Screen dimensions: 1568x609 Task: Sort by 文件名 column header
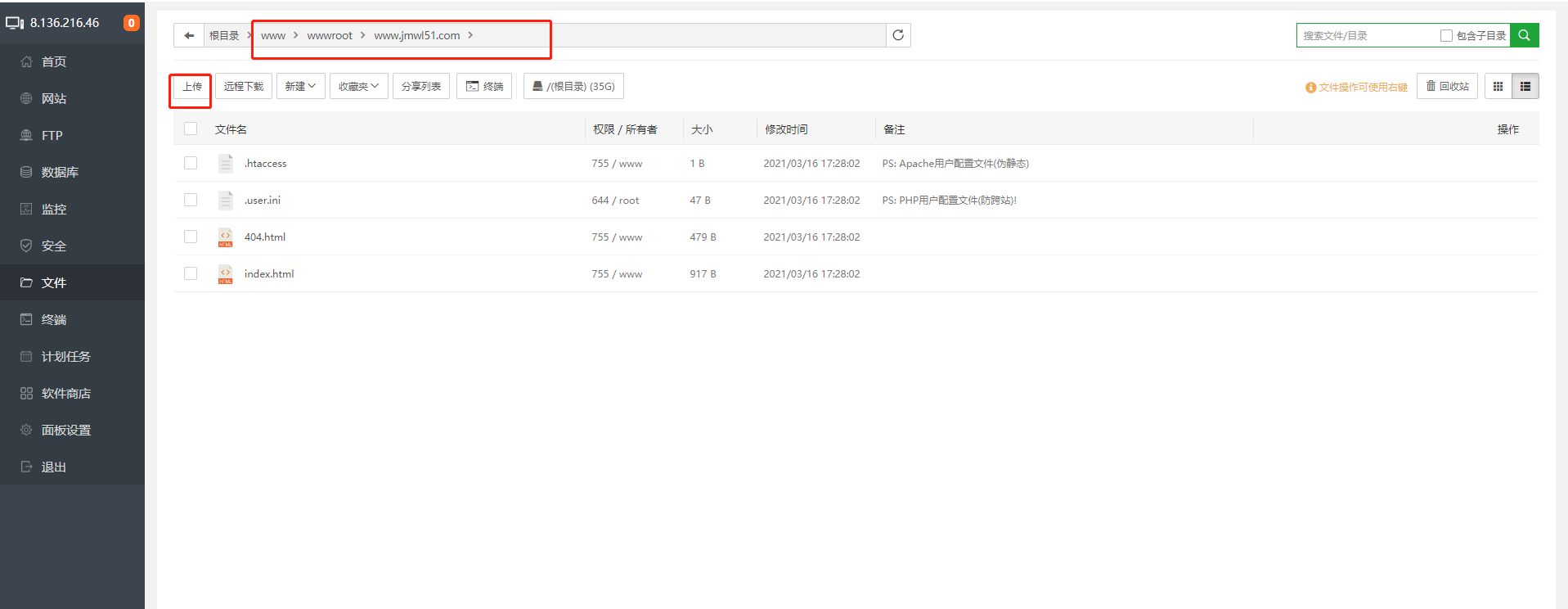[231, 129]
